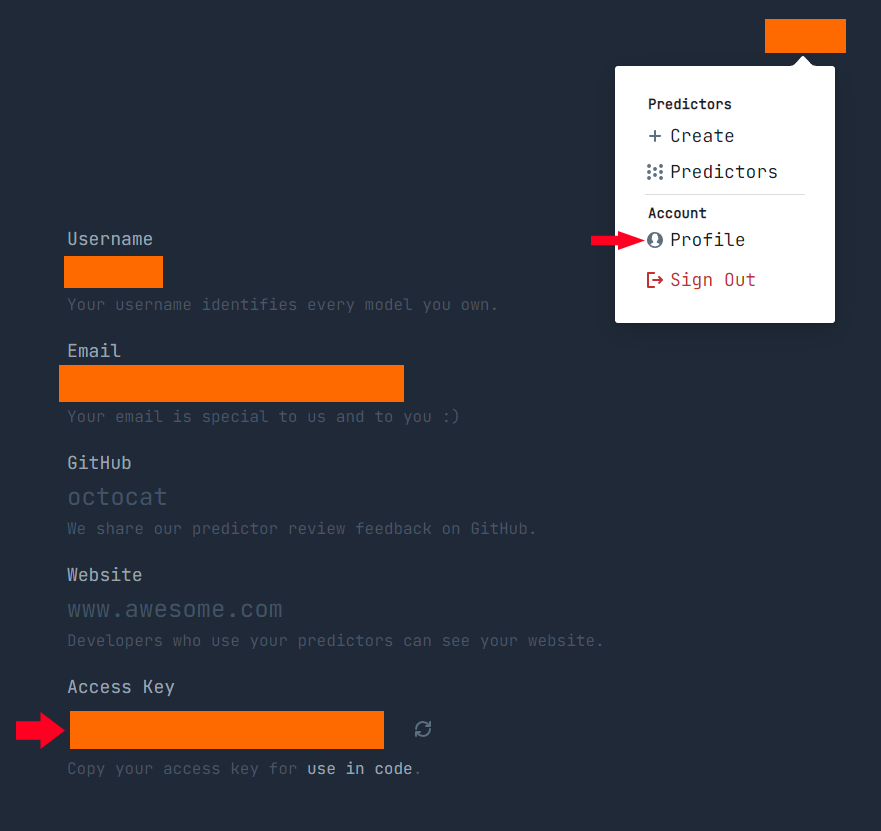Screen dimensions: 881x831
Task: Click the Website field label
Action: pos(105,575)
